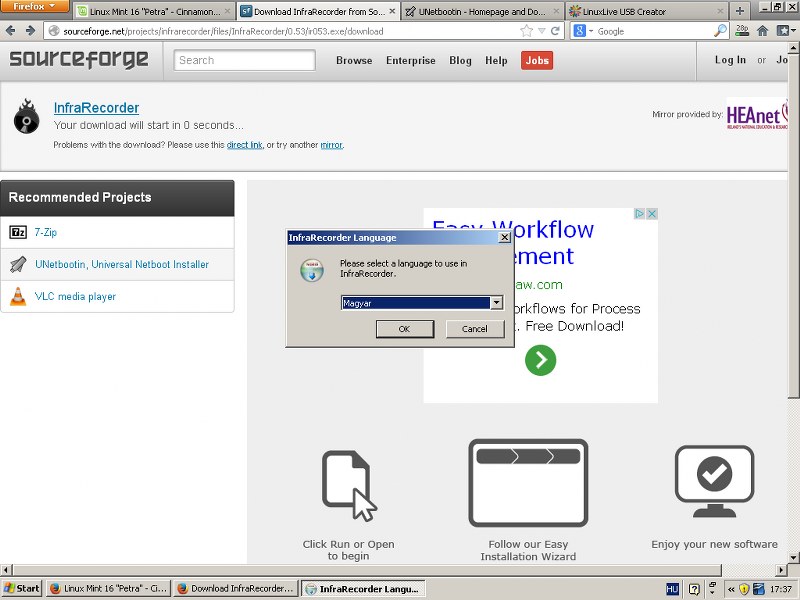Open the Blog link in navigation
The height and width of the screenshot is (600, 800).
[x=460, y=60]
